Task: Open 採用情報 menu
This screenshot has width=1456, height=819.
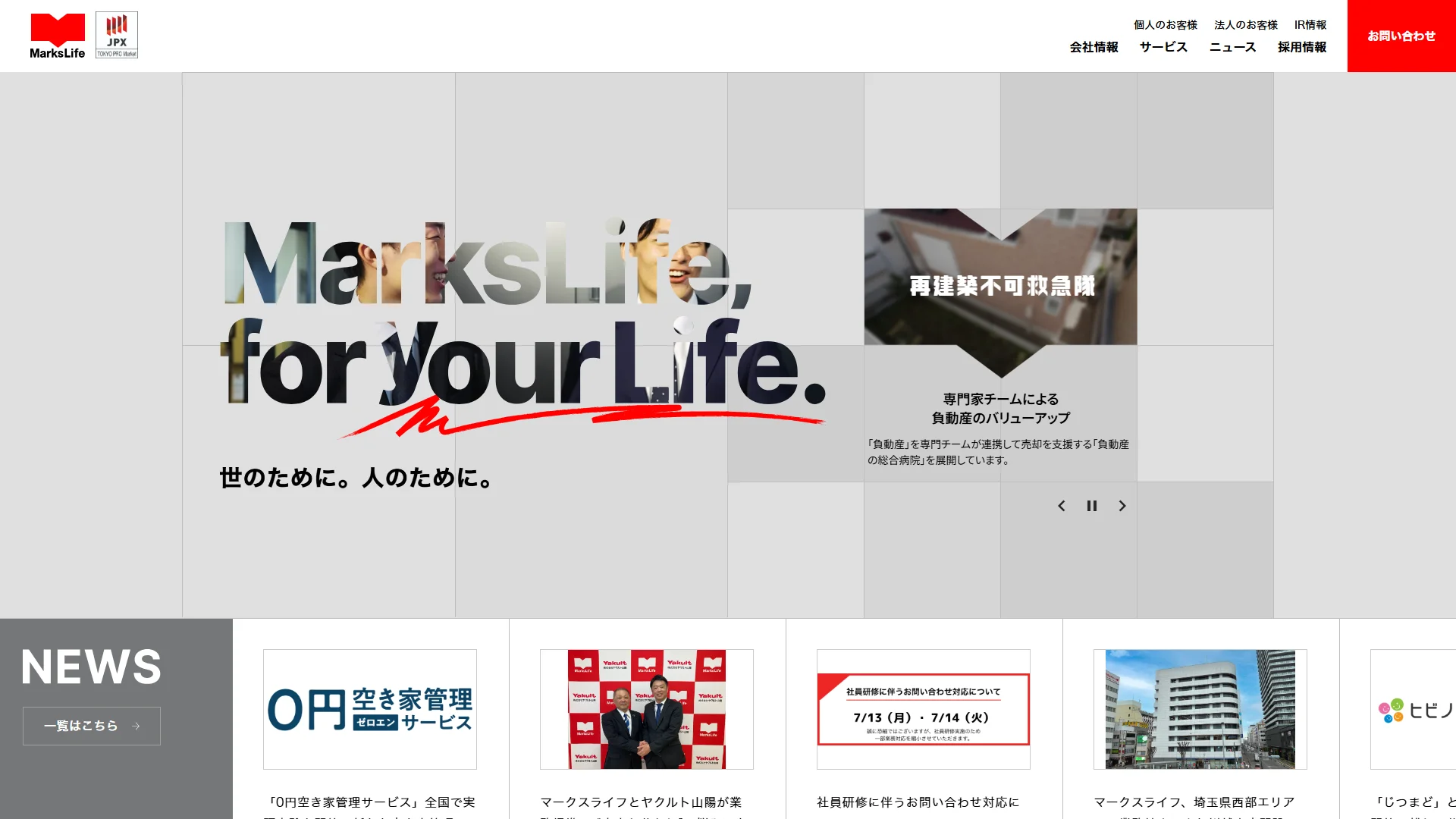Action: click(1302, 47)
